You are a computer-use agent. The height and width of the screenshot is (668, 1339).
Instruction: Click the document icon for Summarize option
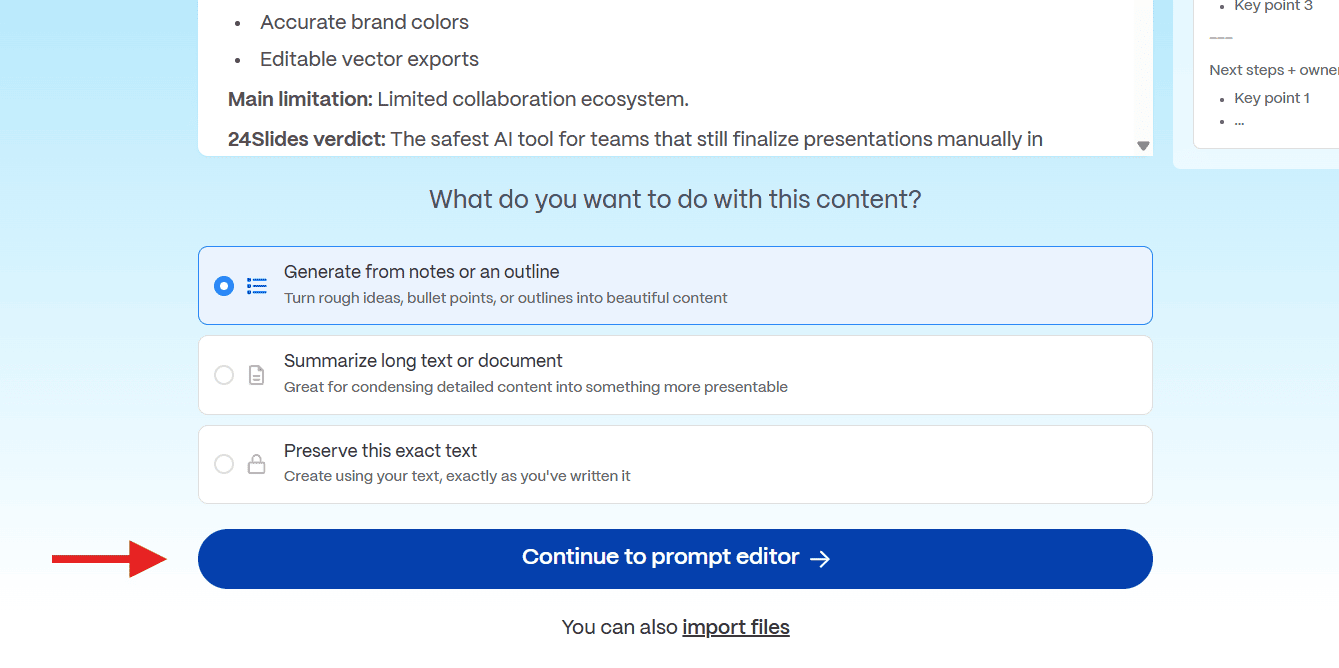click(257, 375)
